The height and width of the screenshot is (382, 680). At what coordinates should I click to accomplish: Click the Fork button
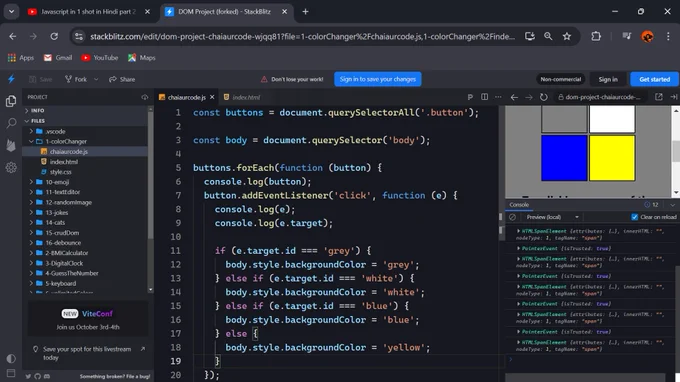point(76,79)
